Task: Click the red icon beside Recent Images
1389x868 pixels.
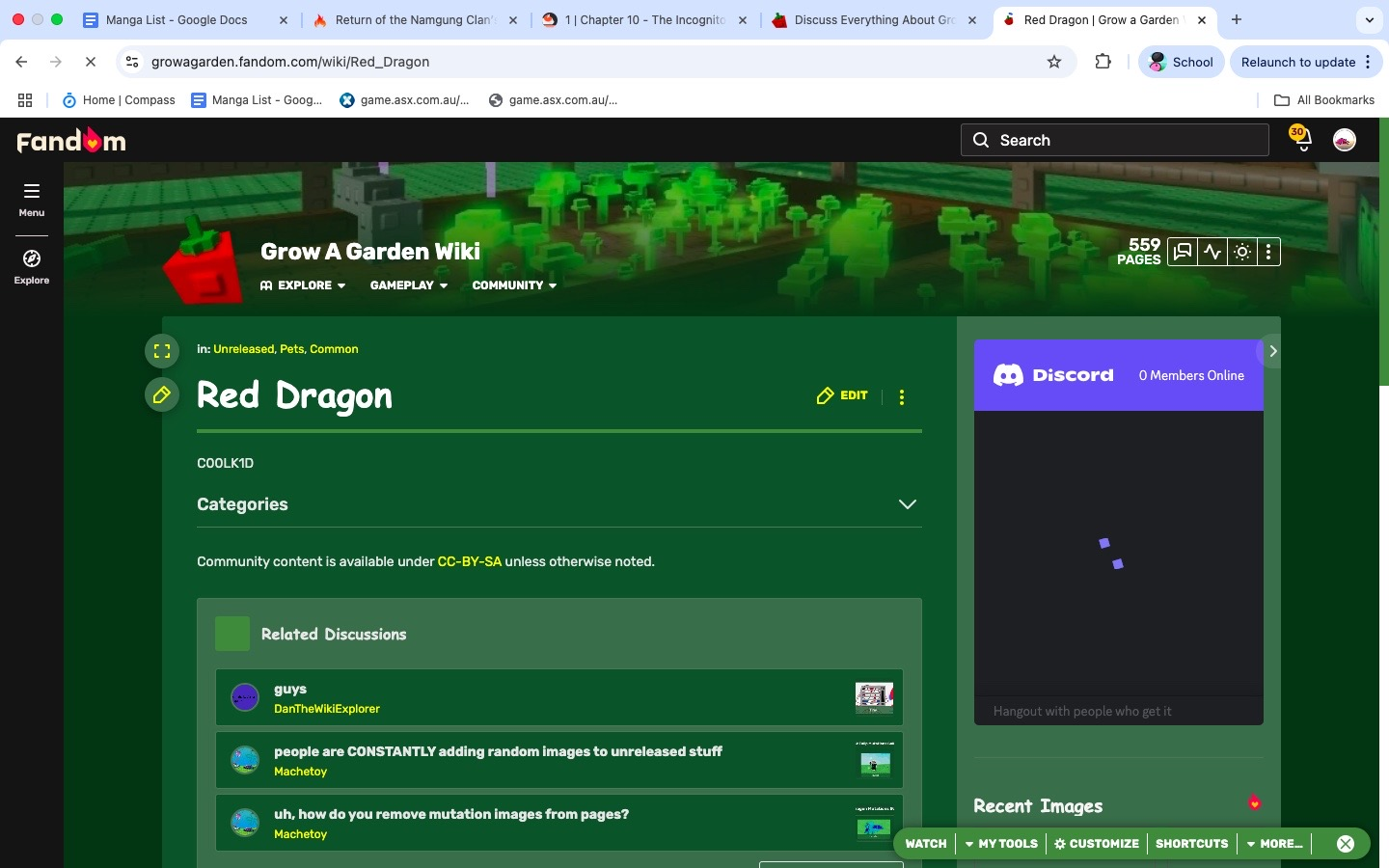Action: pos(1254,803)
